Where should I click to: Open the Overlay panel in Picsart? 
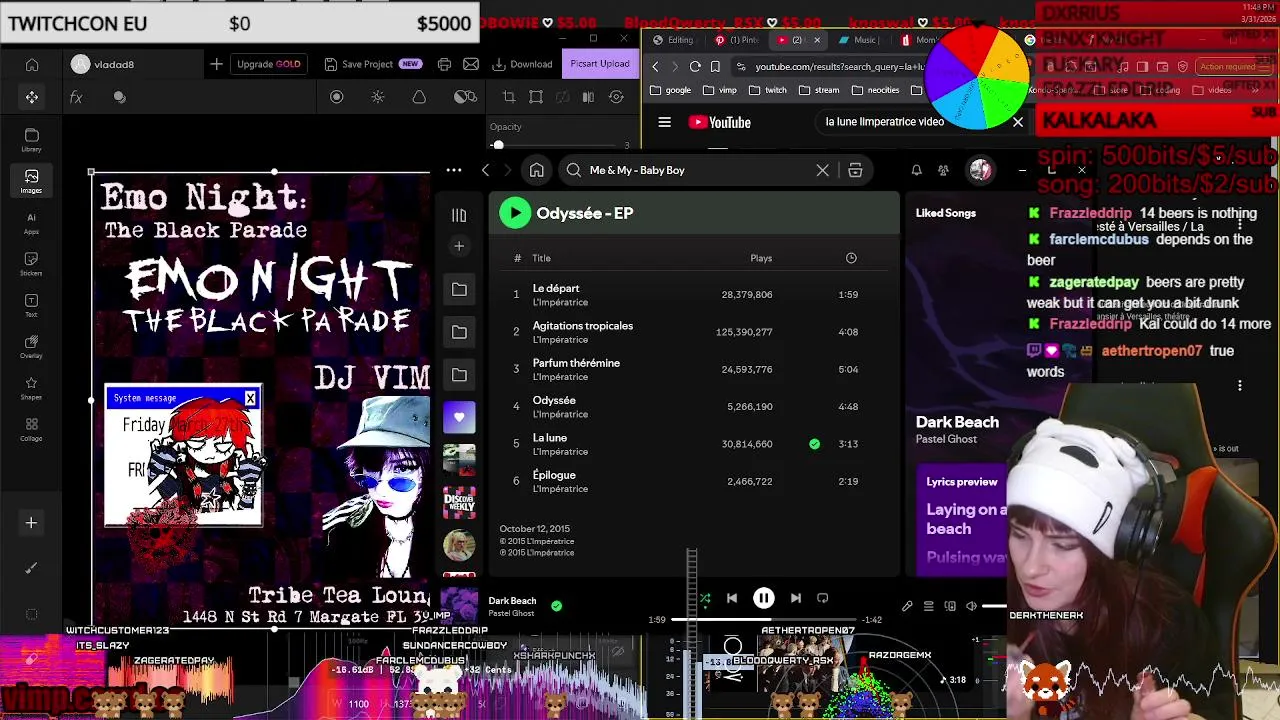coord(32,347)
